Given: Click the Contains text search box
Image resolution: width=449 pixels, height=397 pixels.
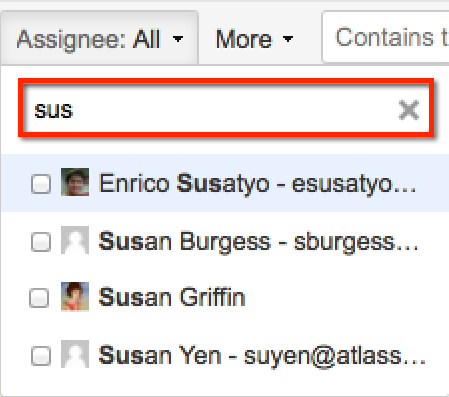Looking at the screenshot, I should click(386, 37).
